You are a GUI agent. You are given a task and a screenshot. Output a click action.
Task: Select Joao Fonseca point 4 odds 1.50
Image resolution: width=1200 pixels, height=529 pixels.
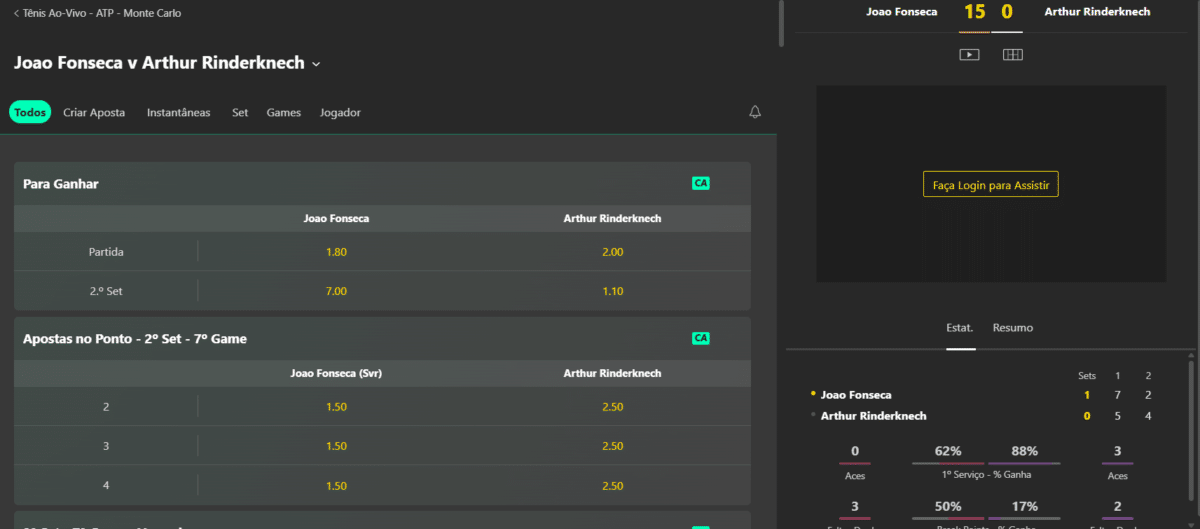tap(336, 485)
